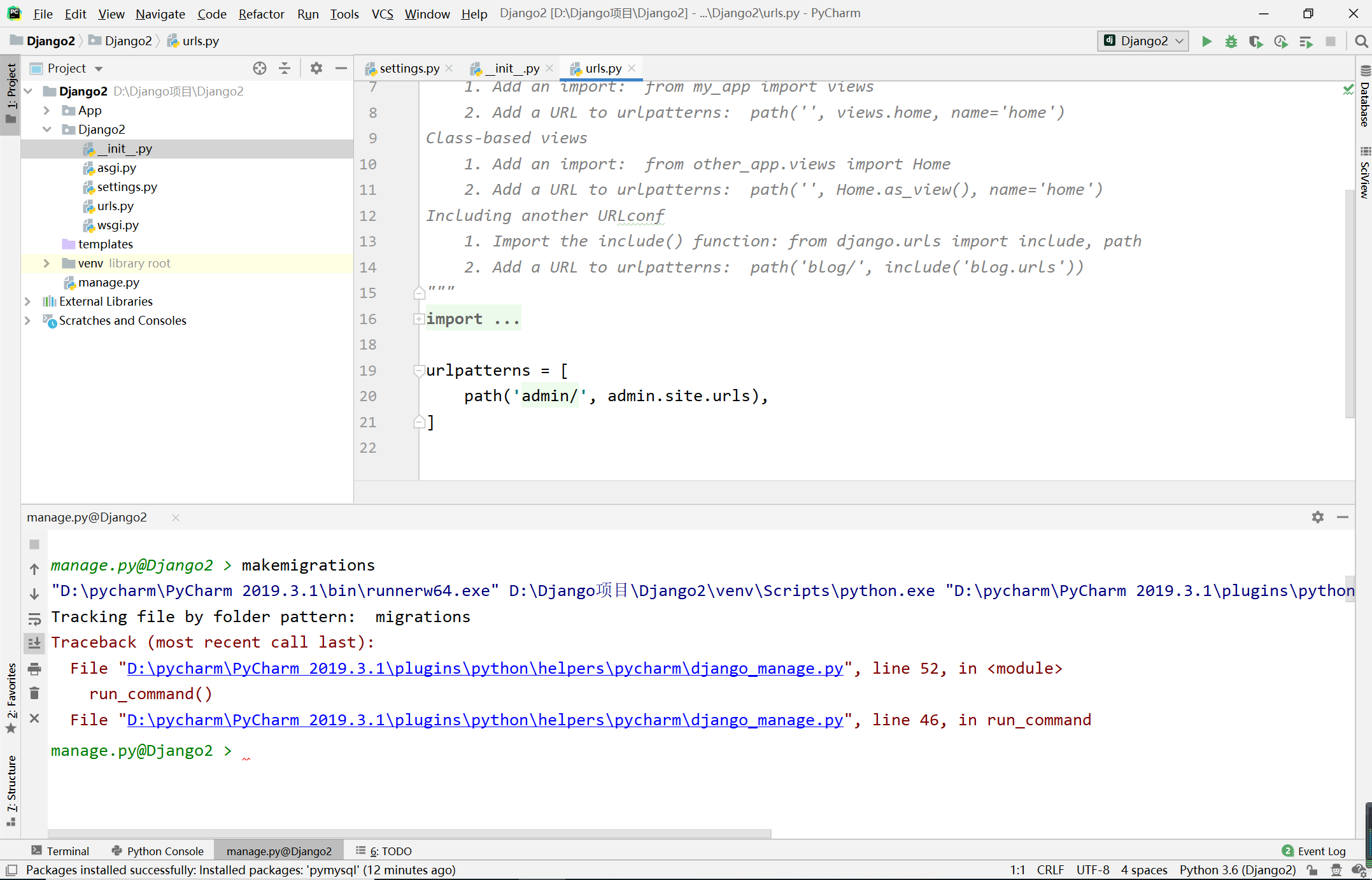Close the manage.py@Django2 console tab
Viewport: 1372px width, 880px height.
click(176, 518)
